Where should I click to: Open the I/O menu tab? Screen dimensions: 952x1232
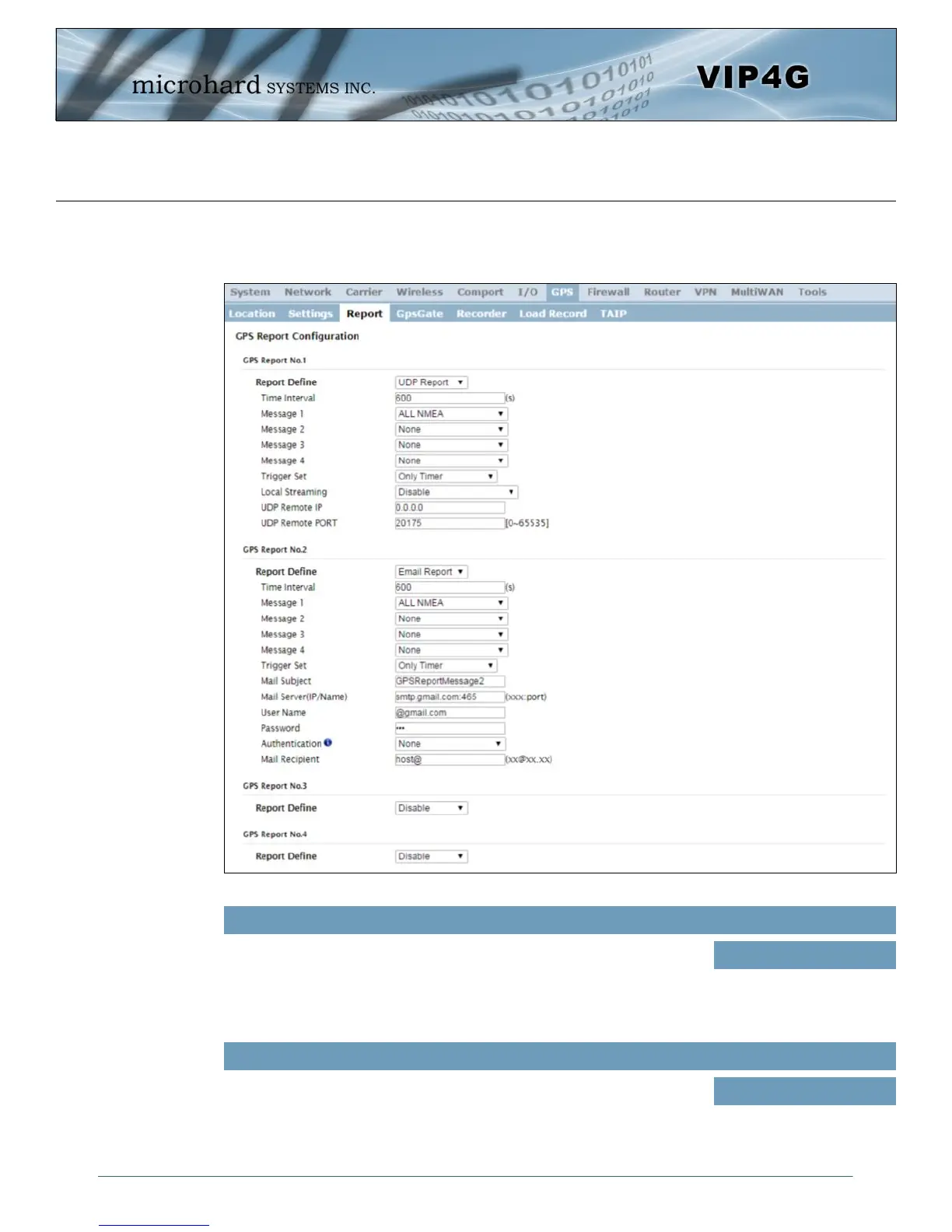(x=527, y=292)
